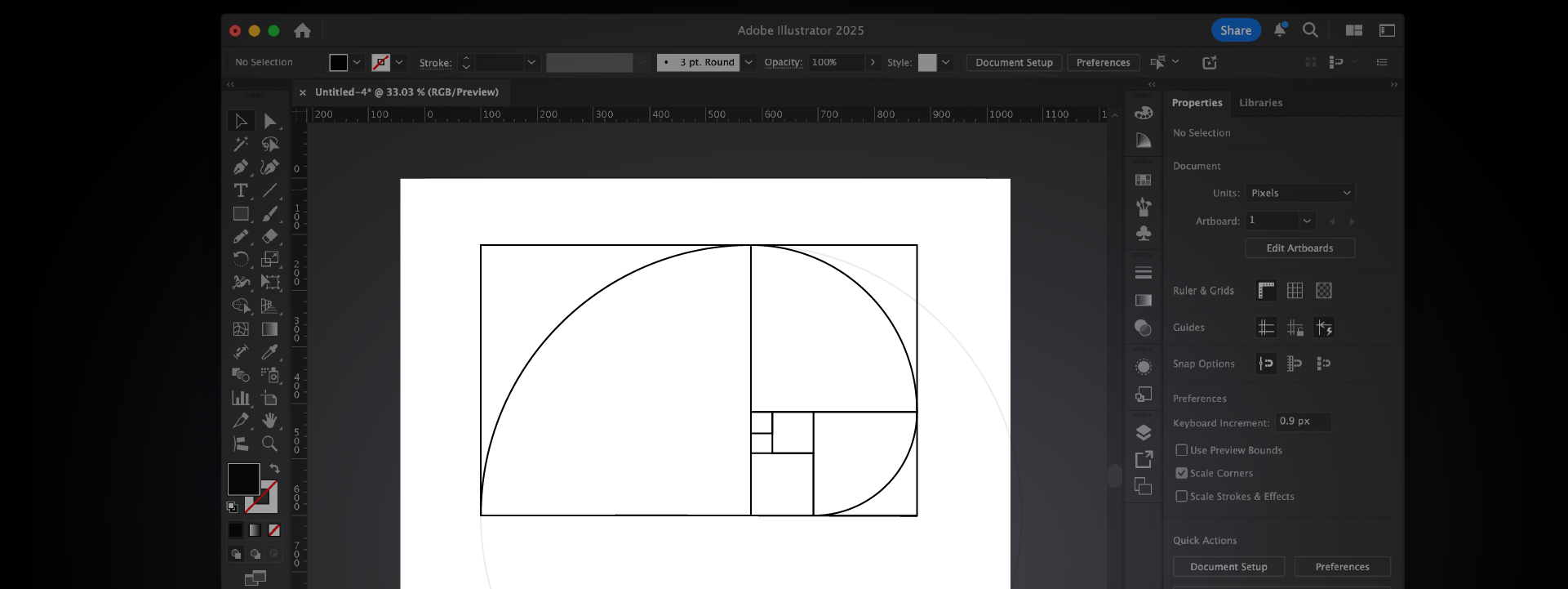Viewport: 1568px width, 589px height.
Task: Pick the Rectangle tool
Action: [241, 213]
